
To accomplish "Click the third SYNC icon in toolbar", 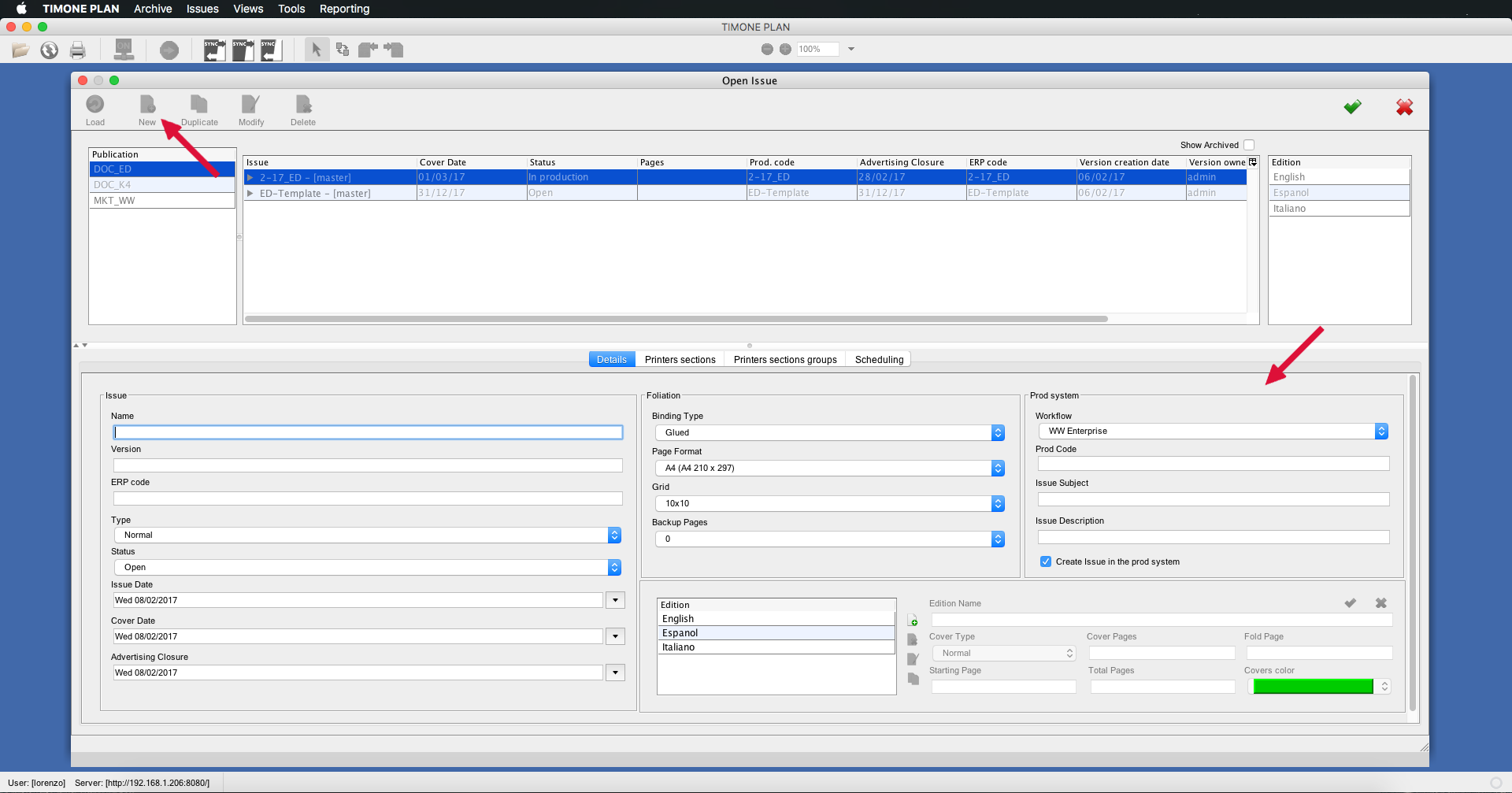I will [x=272, y=50].
